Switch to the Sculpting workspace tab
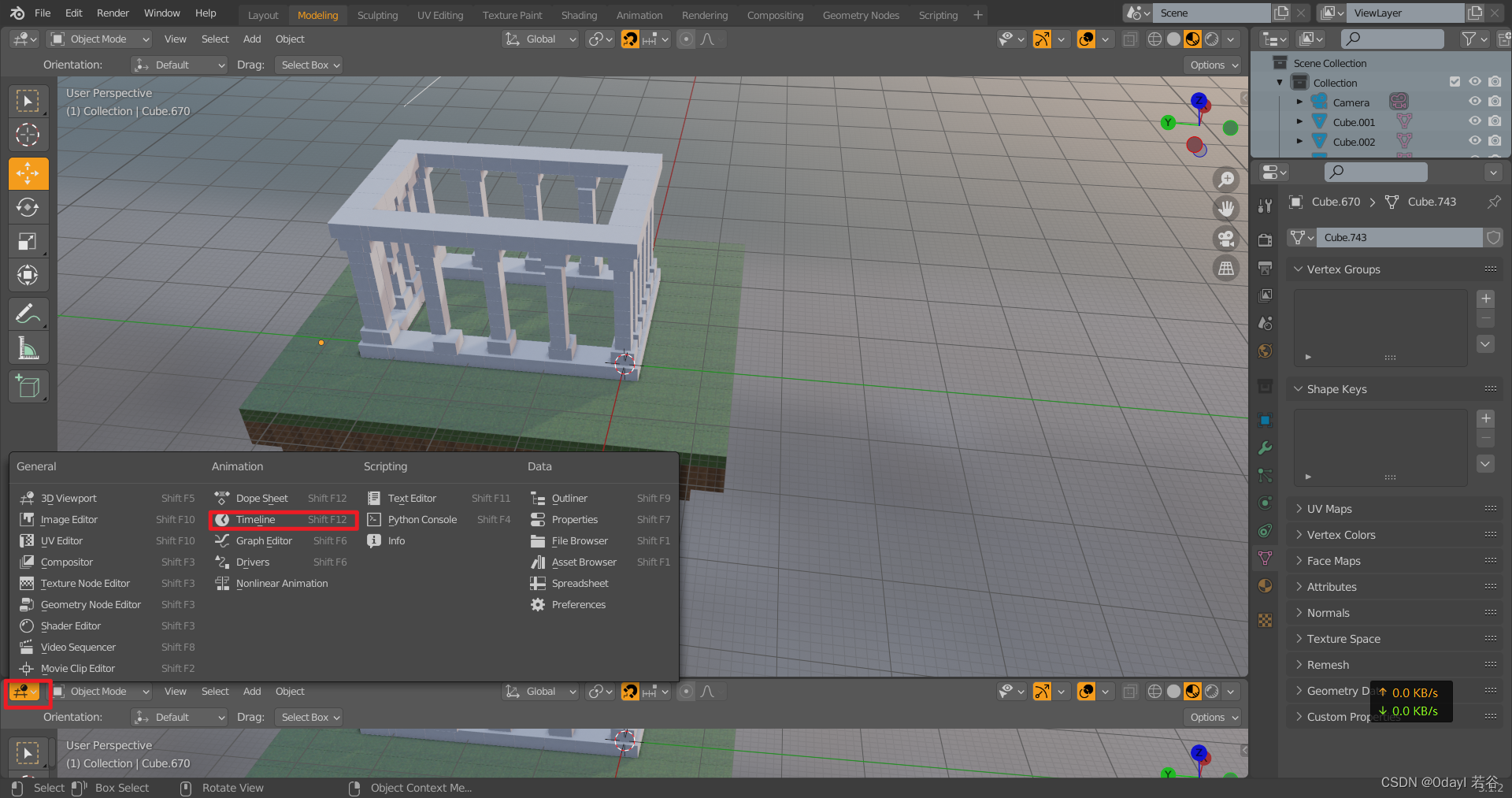The height and width of the screenshot is (798, 1512). pyautogui.click(x=377, y=14)
